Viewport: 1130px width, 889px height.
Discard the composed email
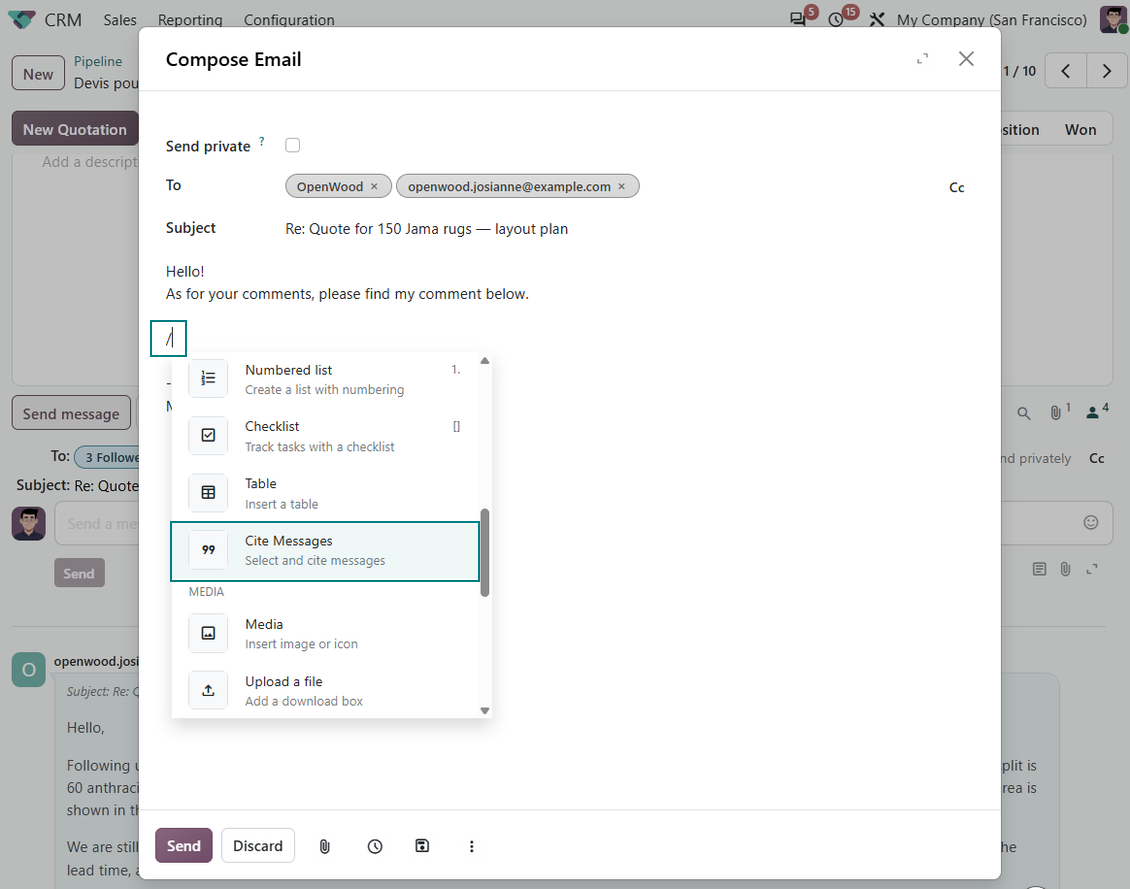click(x=258, y=846)
